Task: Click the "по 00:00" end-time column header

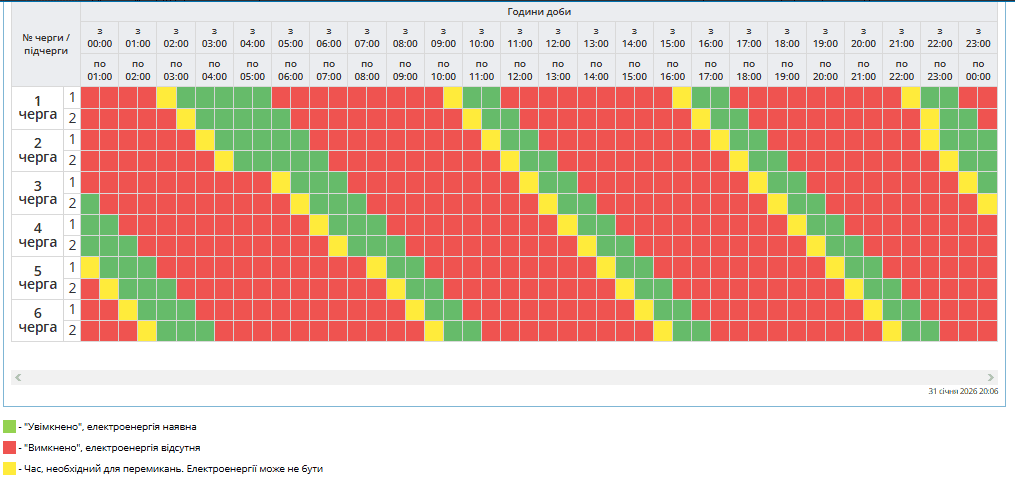Action: coord(978,70)
